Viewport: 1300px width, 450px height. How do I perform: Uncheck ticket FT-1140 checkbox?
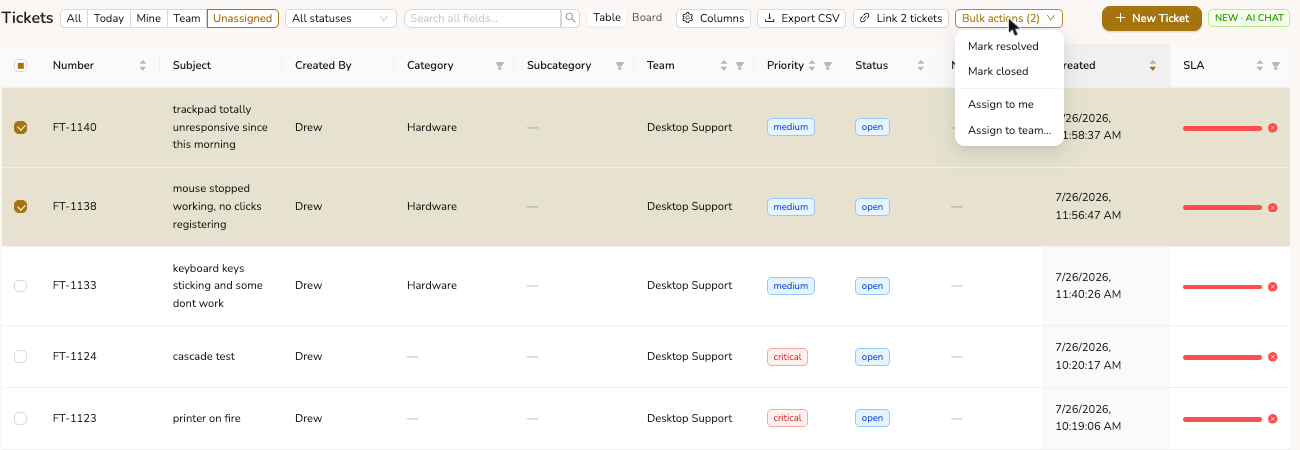point(21,128)
